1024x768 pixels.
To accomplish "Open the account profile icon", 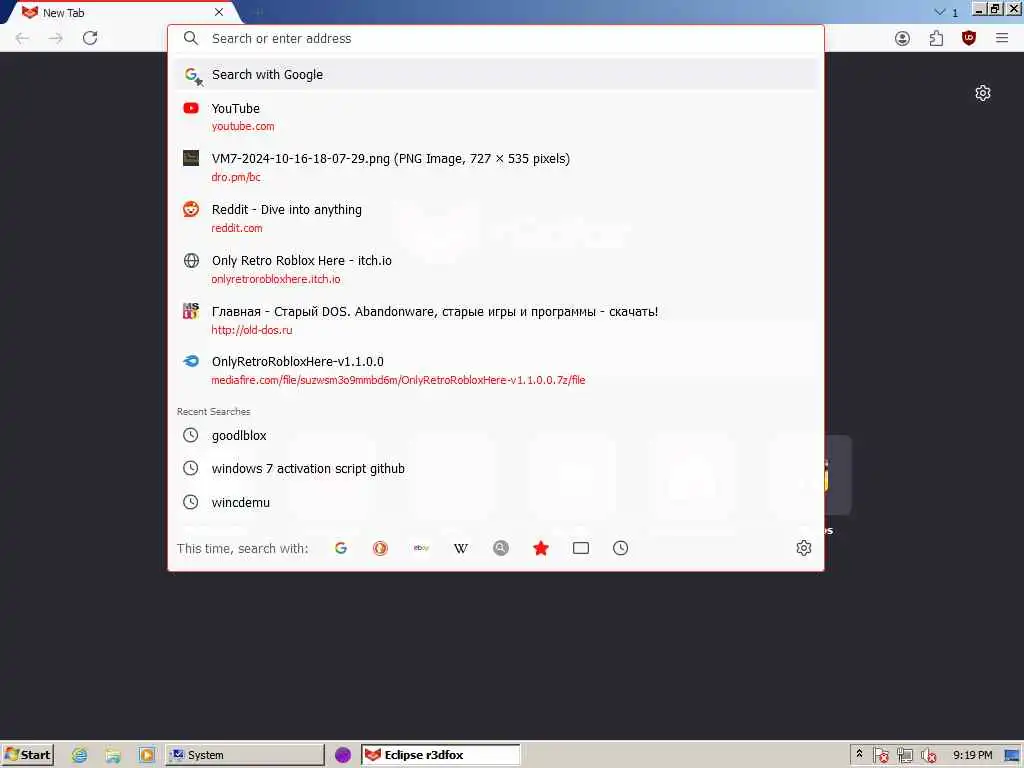I will click(903, 39).
